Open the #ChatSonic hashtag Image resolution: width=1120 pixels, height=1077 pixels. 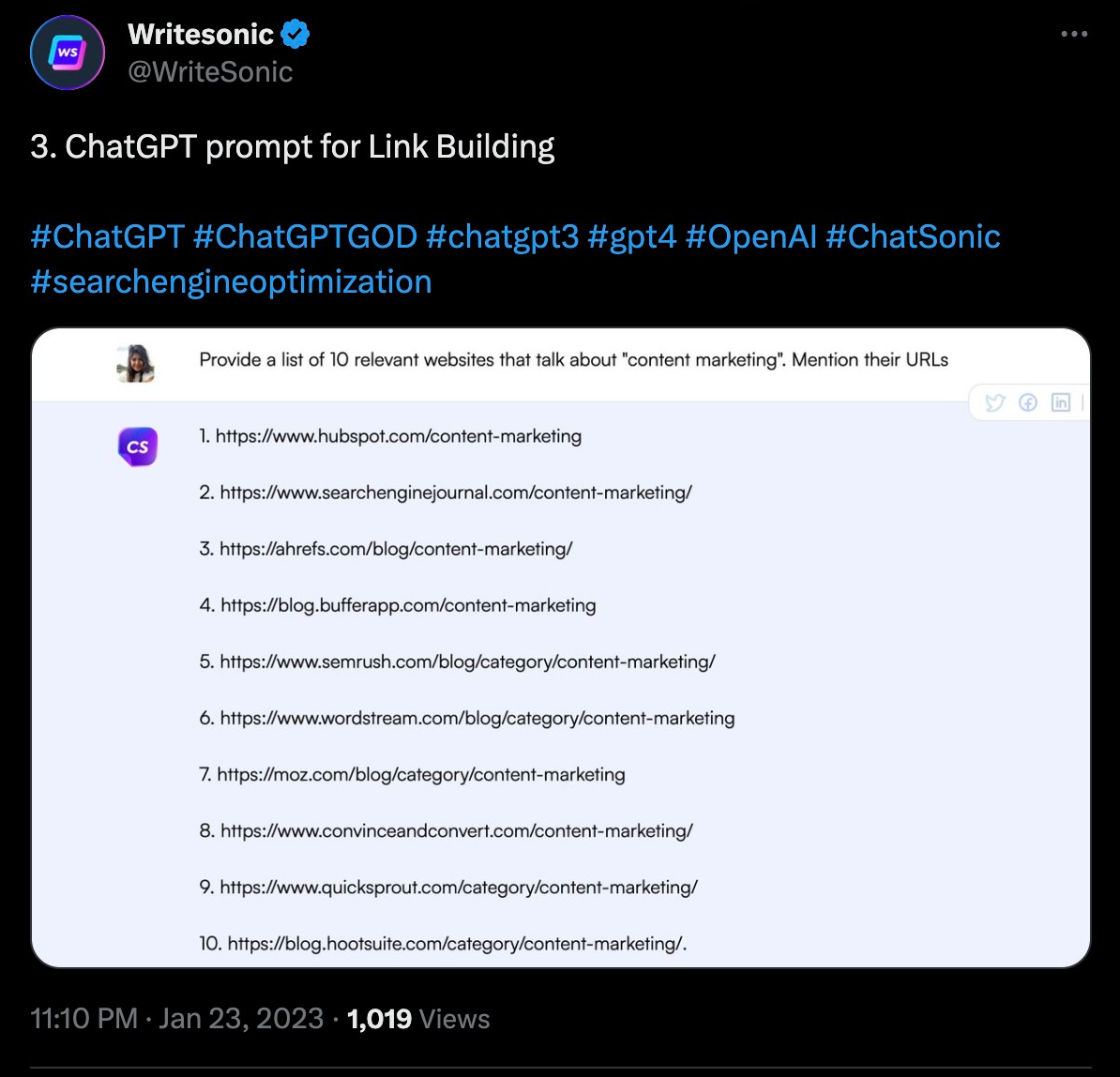click(913, 237)
